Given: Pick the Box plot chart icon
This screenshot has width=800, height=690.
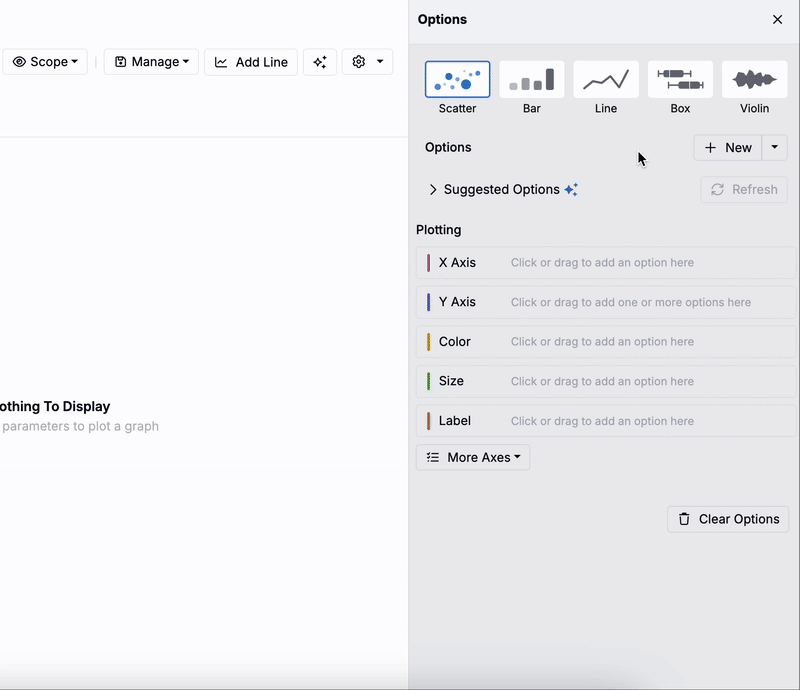Looking at the screenshot, I should point(680,80).
